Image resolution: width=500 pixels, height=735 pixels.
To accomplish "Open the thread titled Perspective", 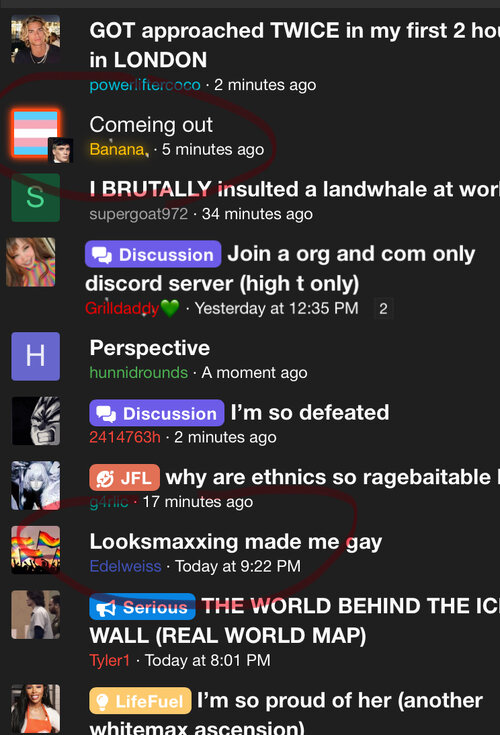I will click(x=149, y=348).
